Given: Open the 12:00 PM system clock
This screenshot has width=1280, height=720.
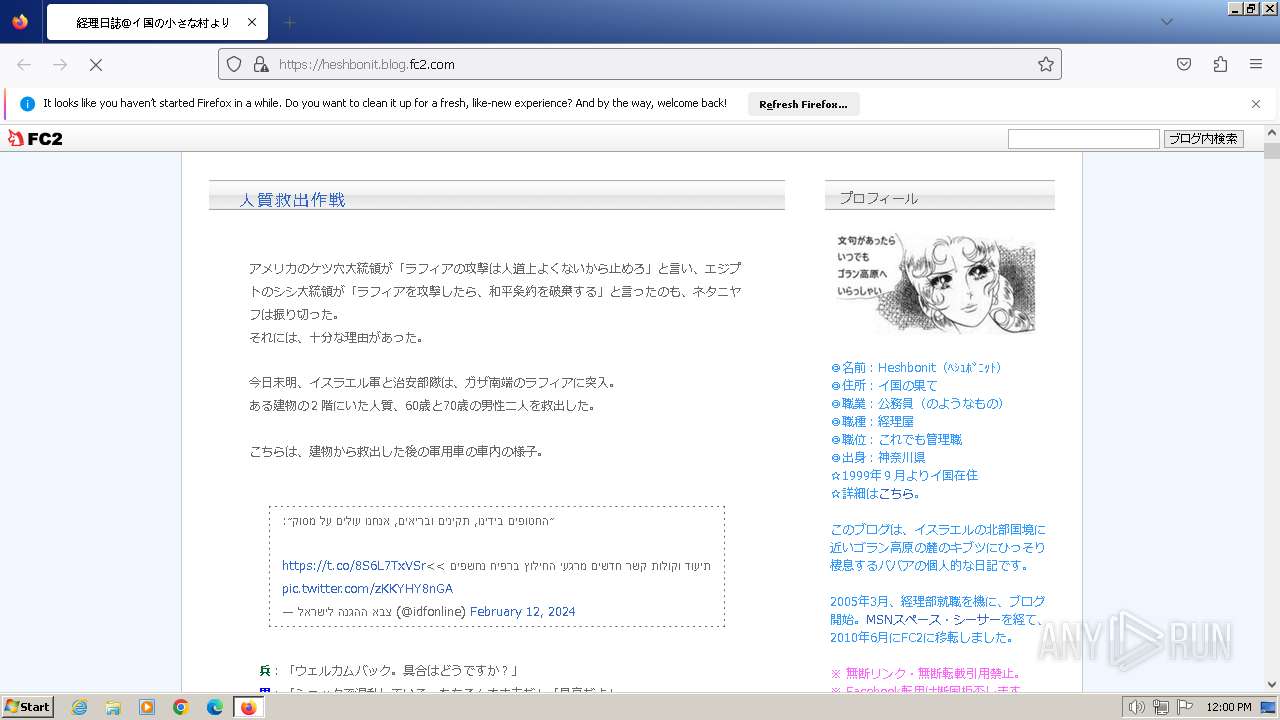Looking at the screenshot, I should pyautogui.click(x=1229, y=707).
